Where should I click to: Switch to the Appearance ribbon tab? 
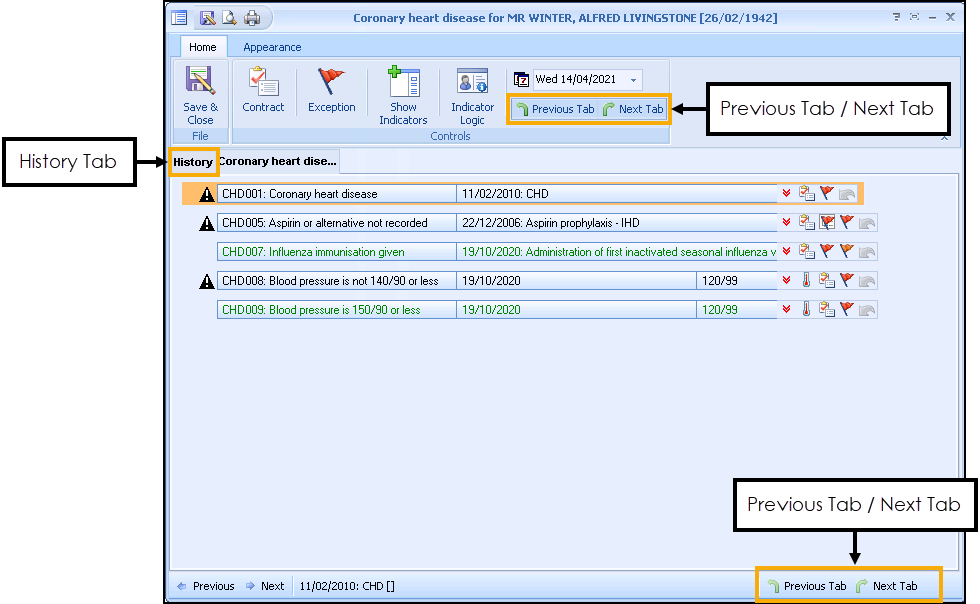click(x=272, y=47)
